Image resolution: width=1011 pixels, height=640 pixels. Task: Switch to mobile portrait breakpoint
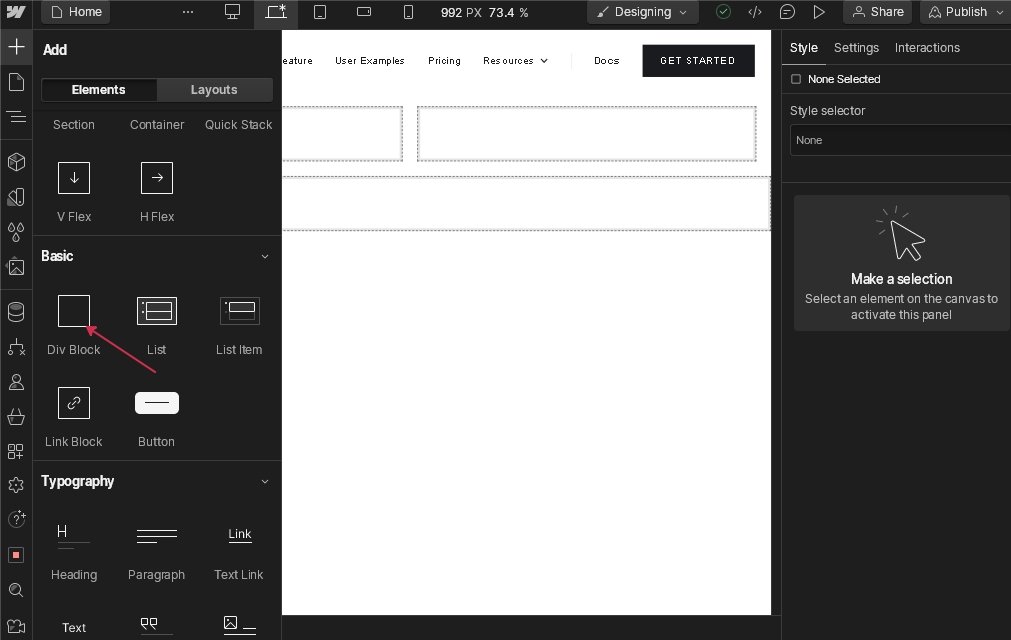click(x=408, y=12)
